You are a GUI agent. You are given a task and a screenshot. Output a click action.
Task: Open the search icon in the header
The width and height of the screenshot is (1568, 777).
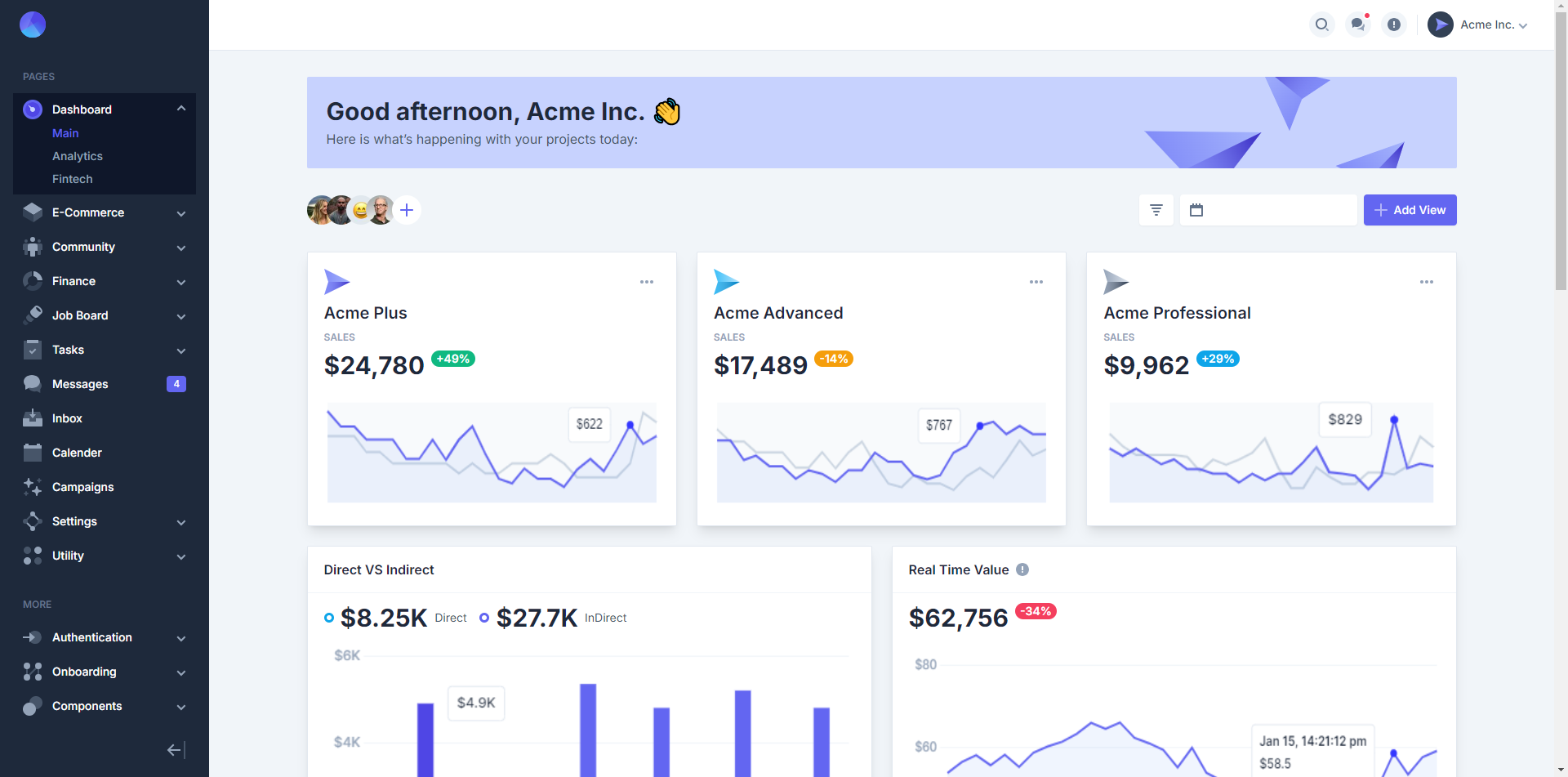pos(1321,25)
